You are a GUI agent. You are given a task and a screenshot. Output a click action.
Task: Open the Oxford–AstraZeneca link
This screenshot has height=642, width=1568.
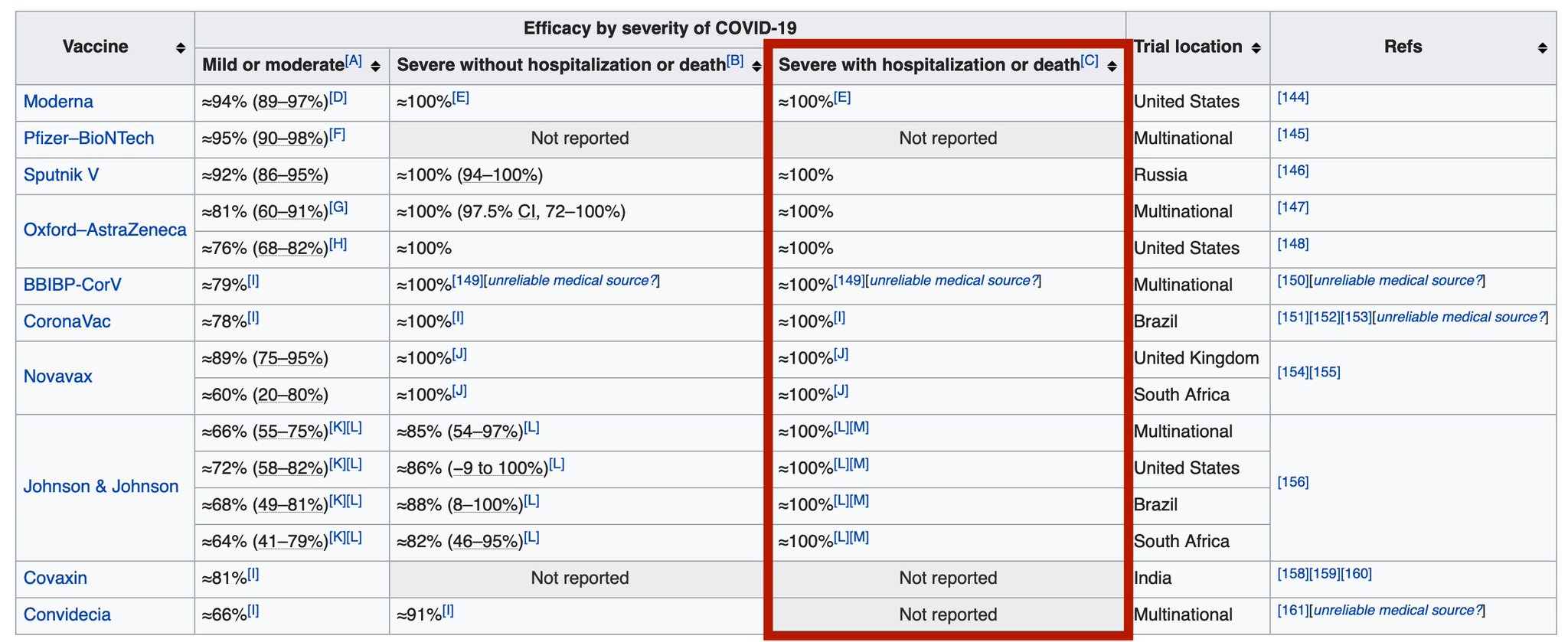tap(105, 230)
